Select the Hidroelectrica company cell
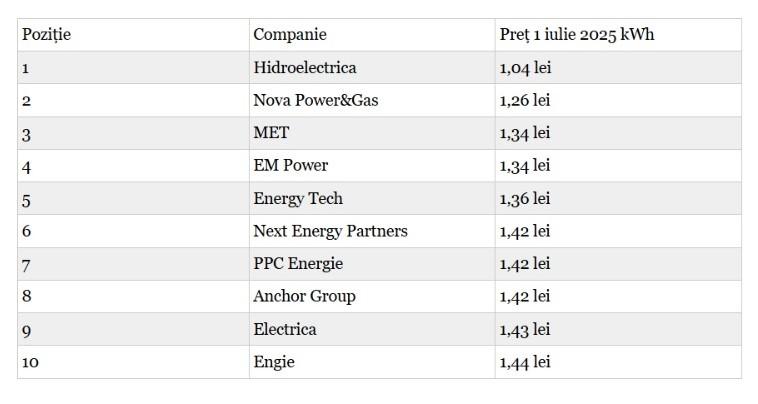The image size is (758, 404). (305, 68)
